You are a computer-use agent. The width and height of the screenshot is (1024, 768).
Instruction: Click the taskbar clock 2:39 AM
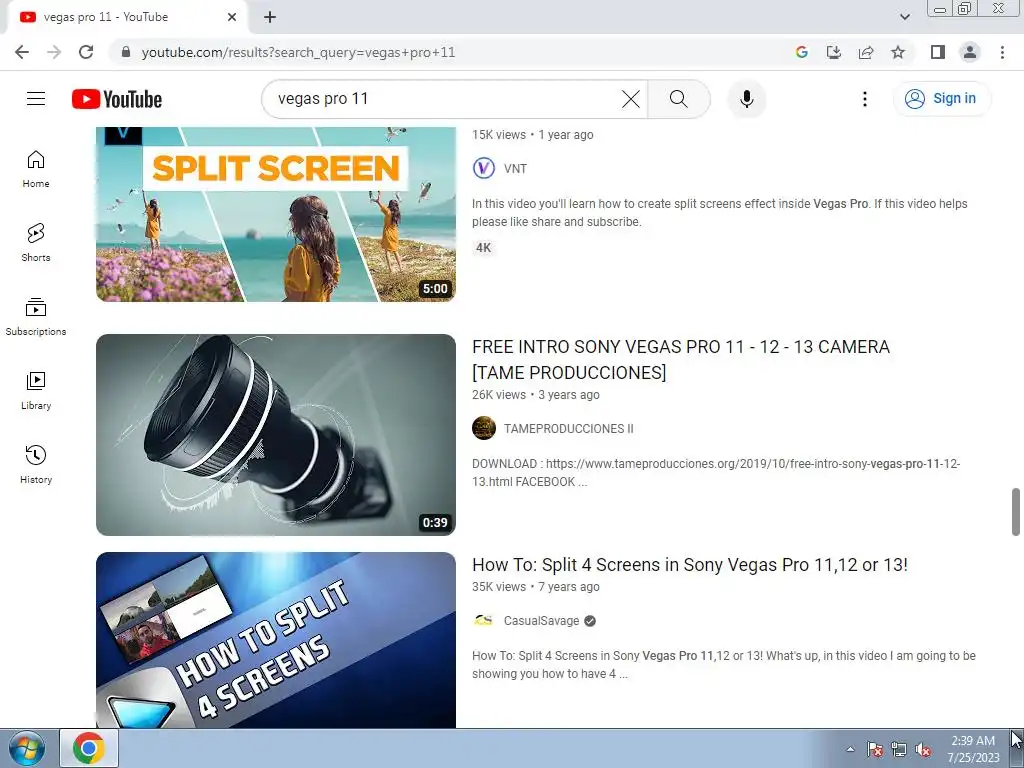click(x=973, y=749)
